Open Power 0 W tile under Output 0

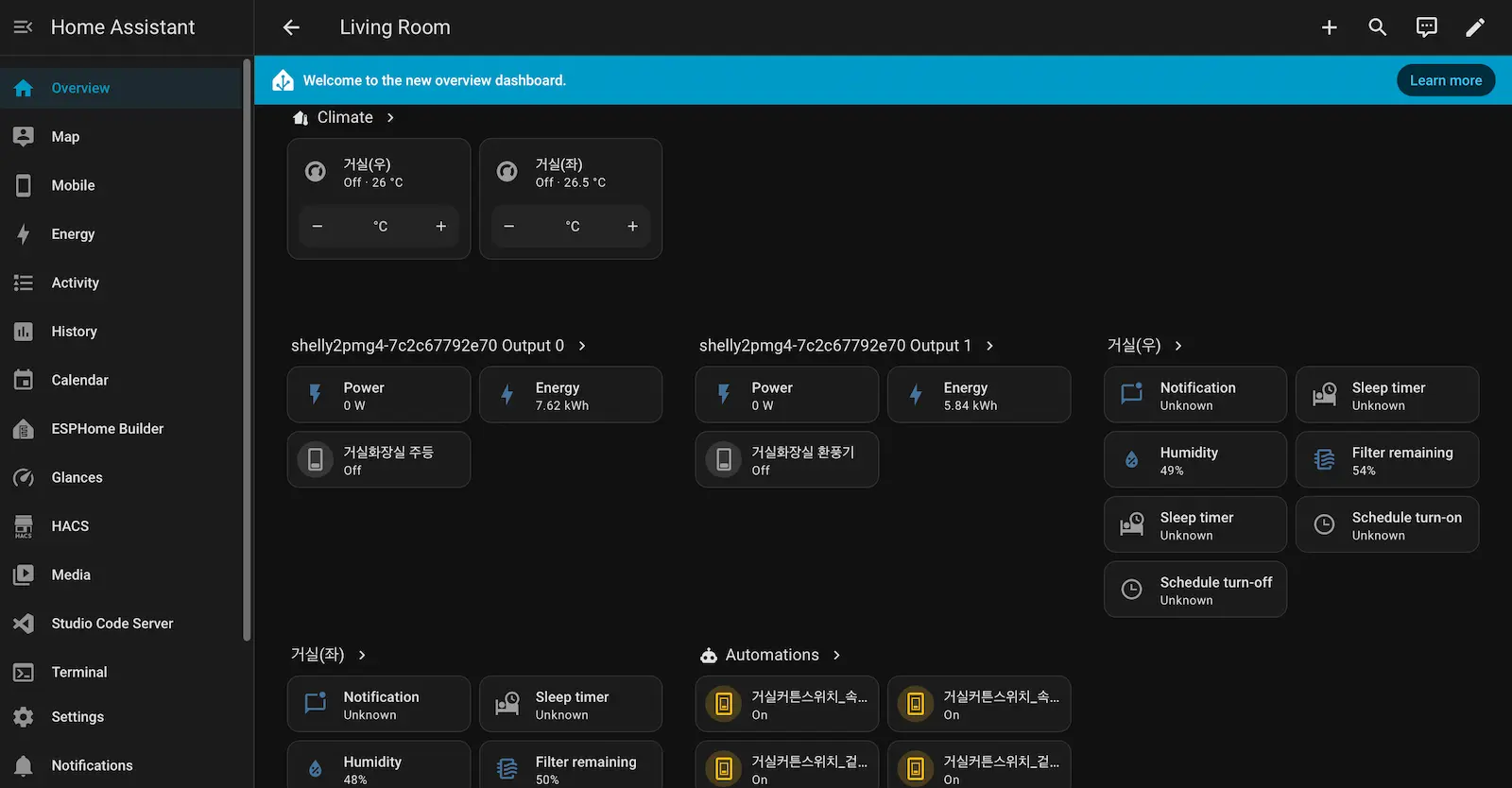[379, 395]
